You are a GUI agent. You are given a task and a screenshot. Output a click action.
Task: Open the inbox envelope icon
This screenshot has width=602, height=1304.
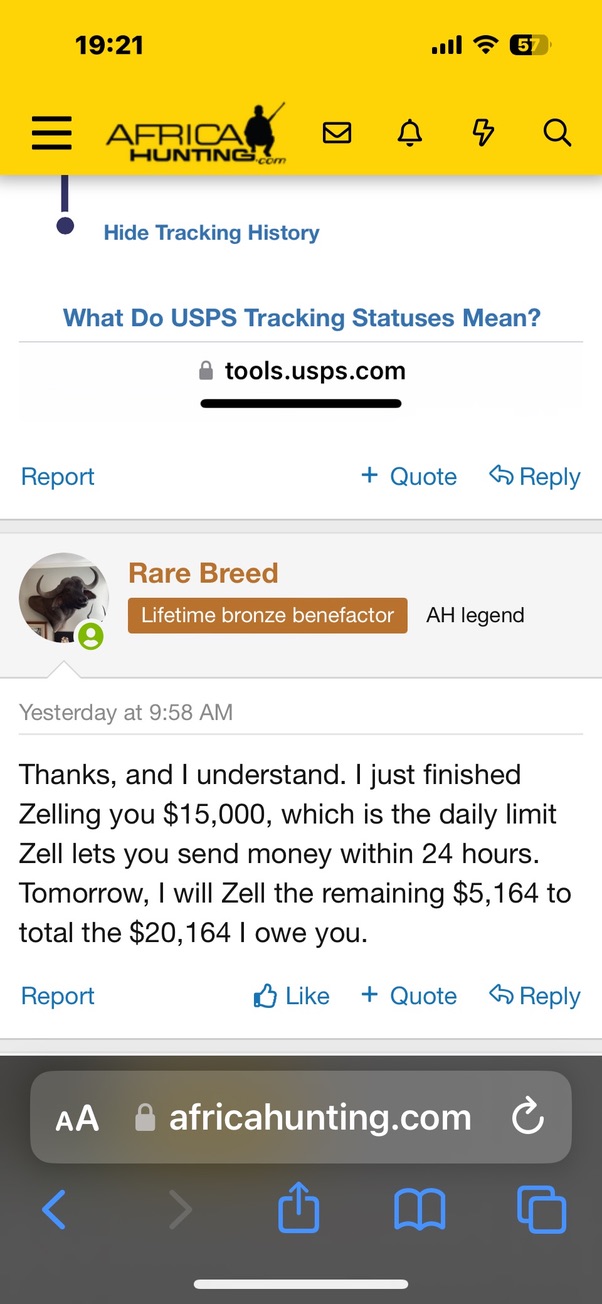[337, 132]
